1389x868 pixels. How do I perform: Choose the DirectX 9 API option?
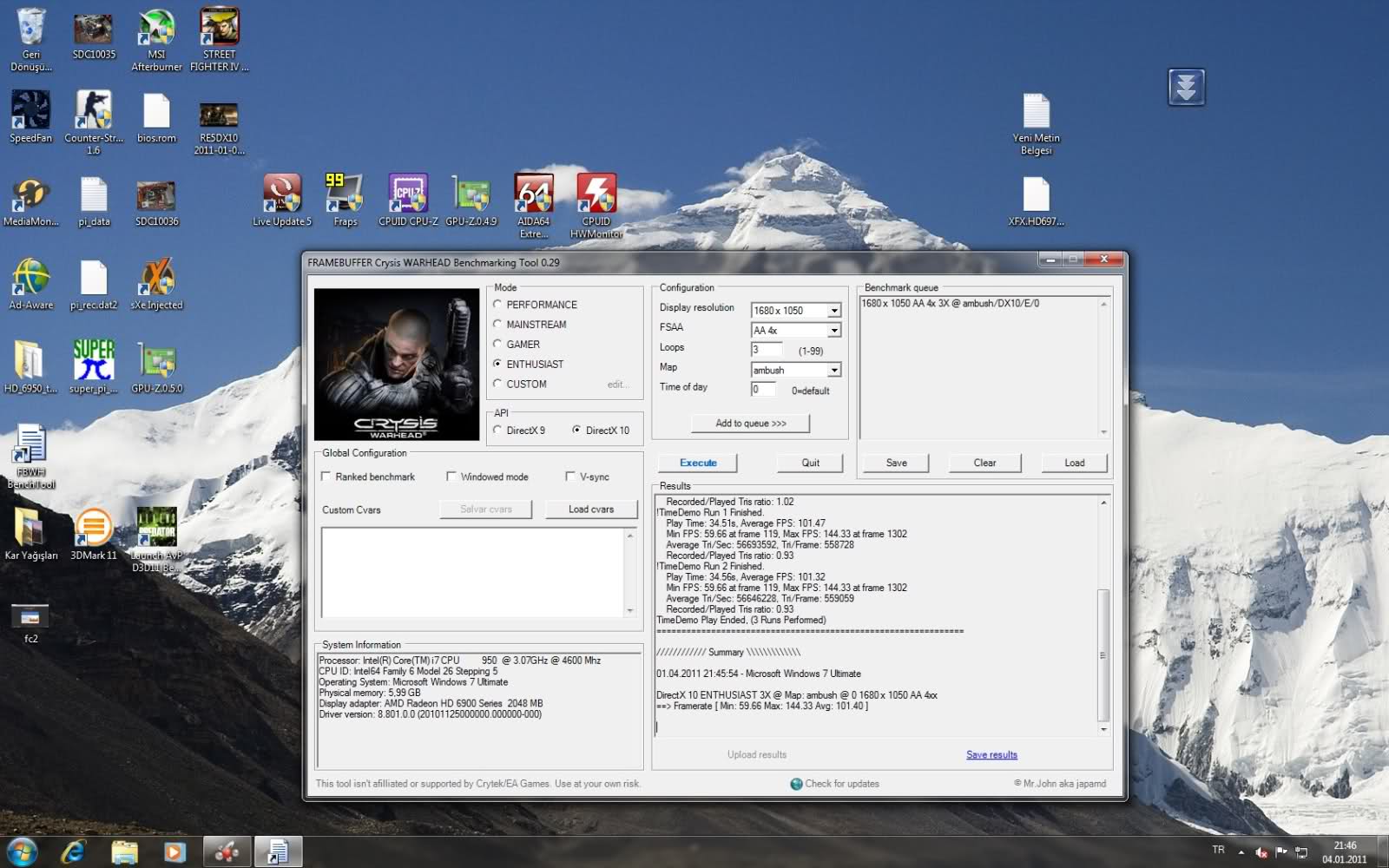pos(497,431)
